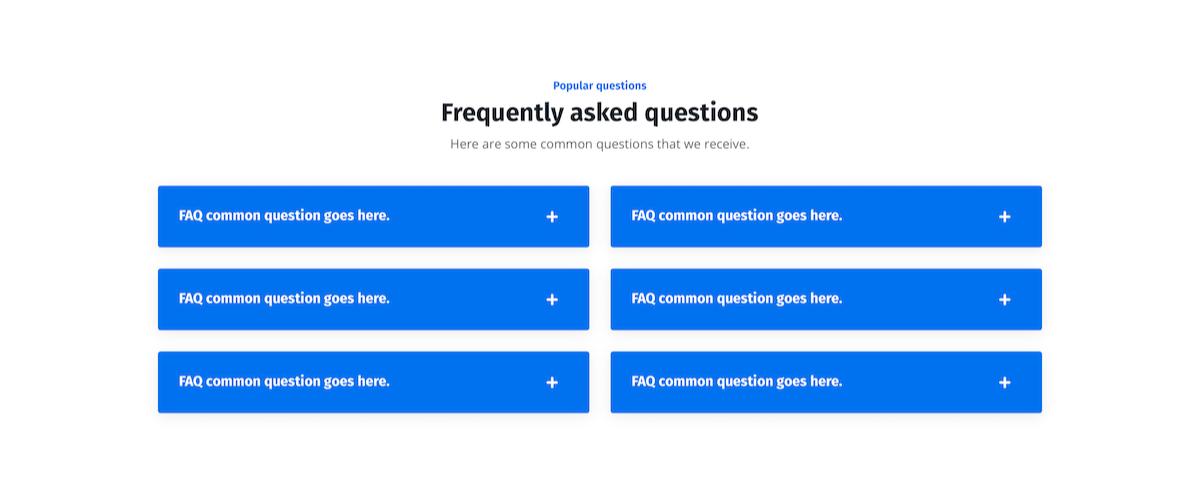This screenshot has height=491, width=1200.
Task: Toggle the bottom-right blue accordion bar
Action: click(910, 382)
